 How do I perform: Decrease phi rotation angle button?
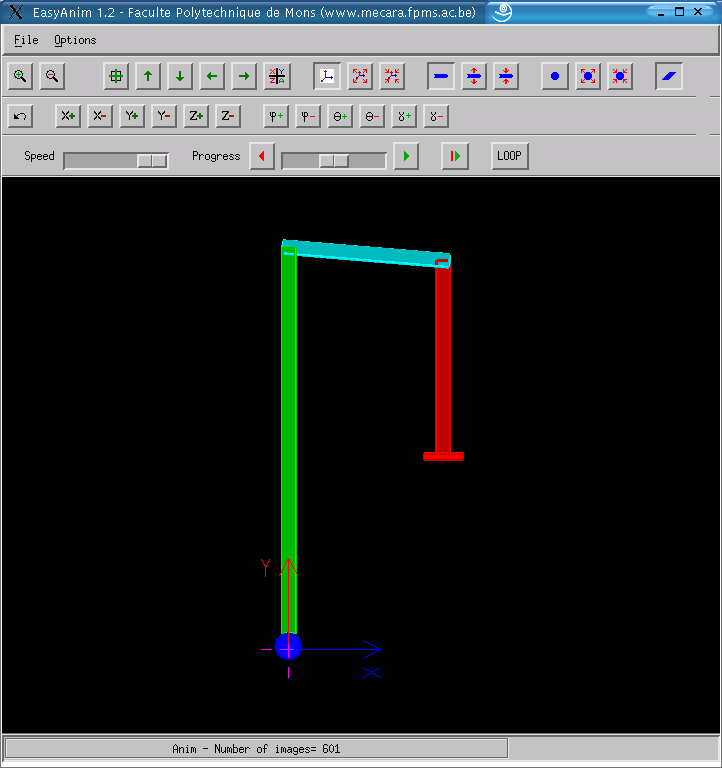tap(308, 116)
